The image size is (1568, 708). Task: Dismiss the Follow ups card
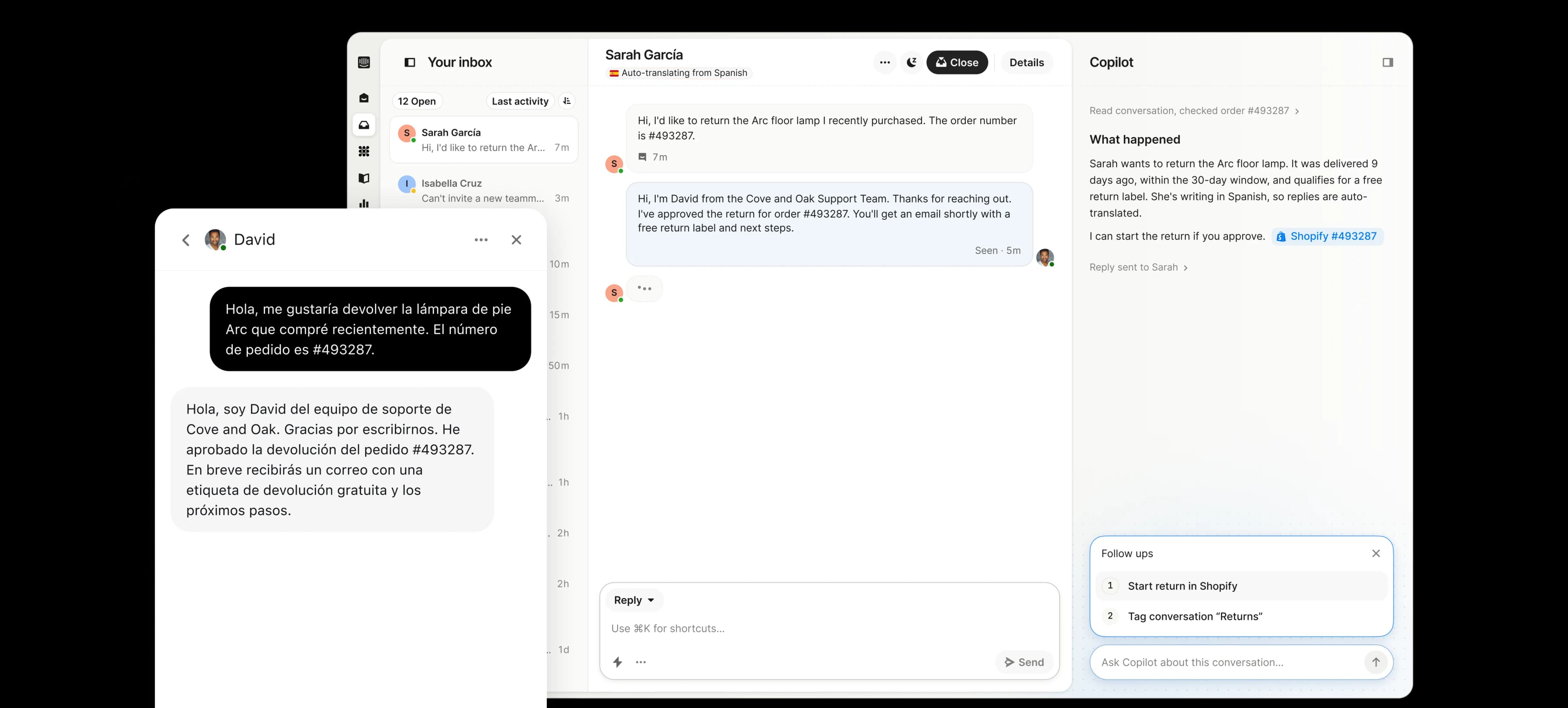(x=1376, y=553)
